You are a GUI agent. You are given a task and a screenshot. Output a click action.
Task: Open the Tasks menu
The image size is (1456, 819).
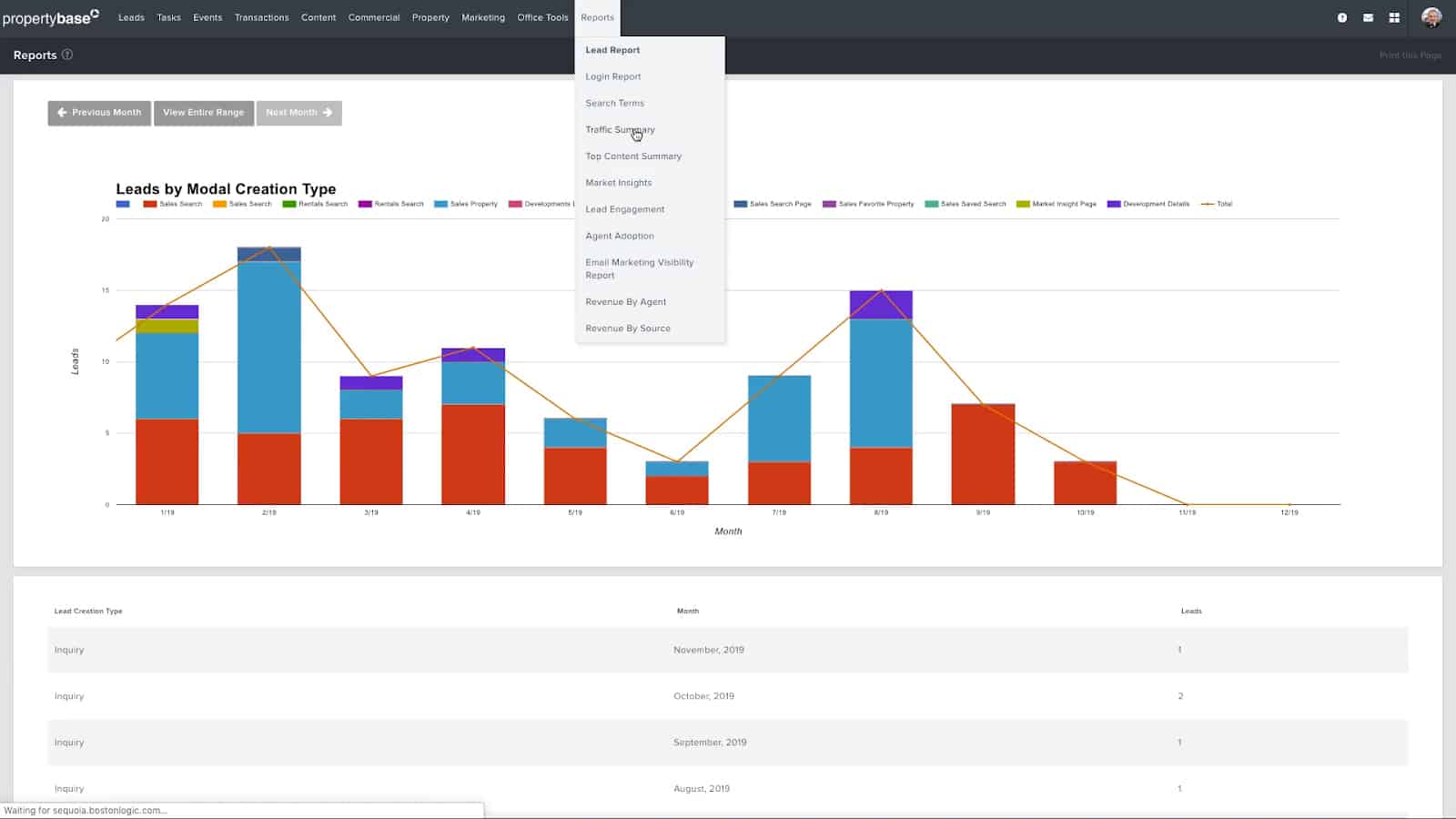click(168, 17)
